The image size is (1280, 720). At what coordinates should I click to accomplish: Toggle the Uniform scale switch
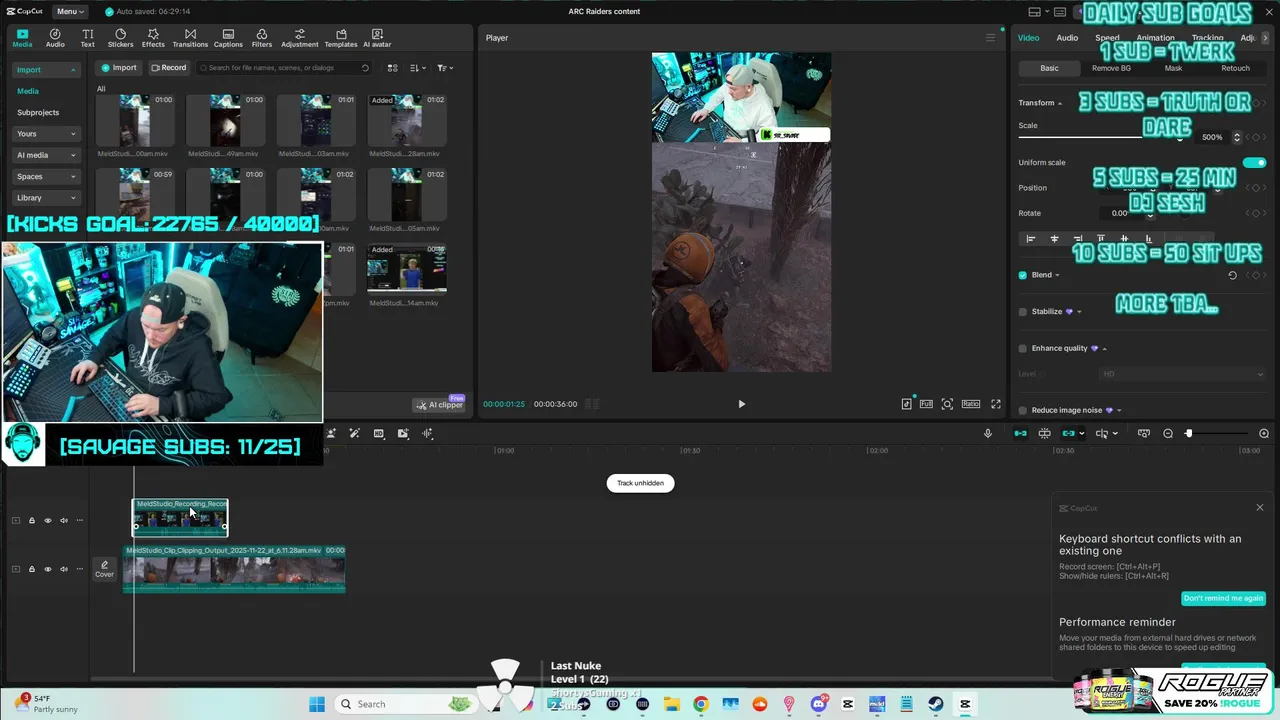coord(1254,162)
